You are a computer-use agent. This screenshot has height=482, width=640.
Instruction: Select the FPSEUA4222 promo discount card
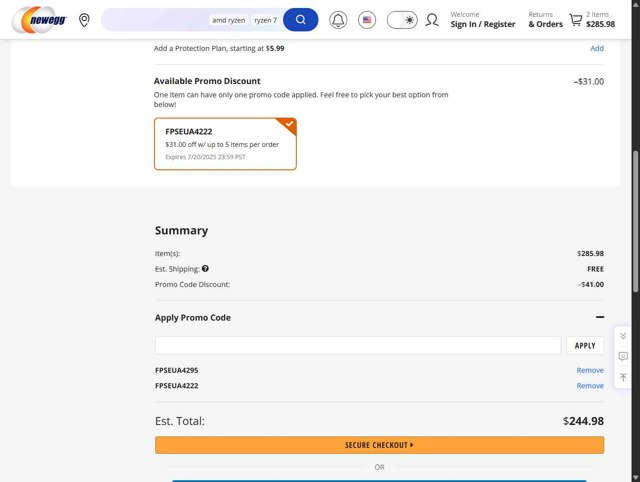point(225,144)
